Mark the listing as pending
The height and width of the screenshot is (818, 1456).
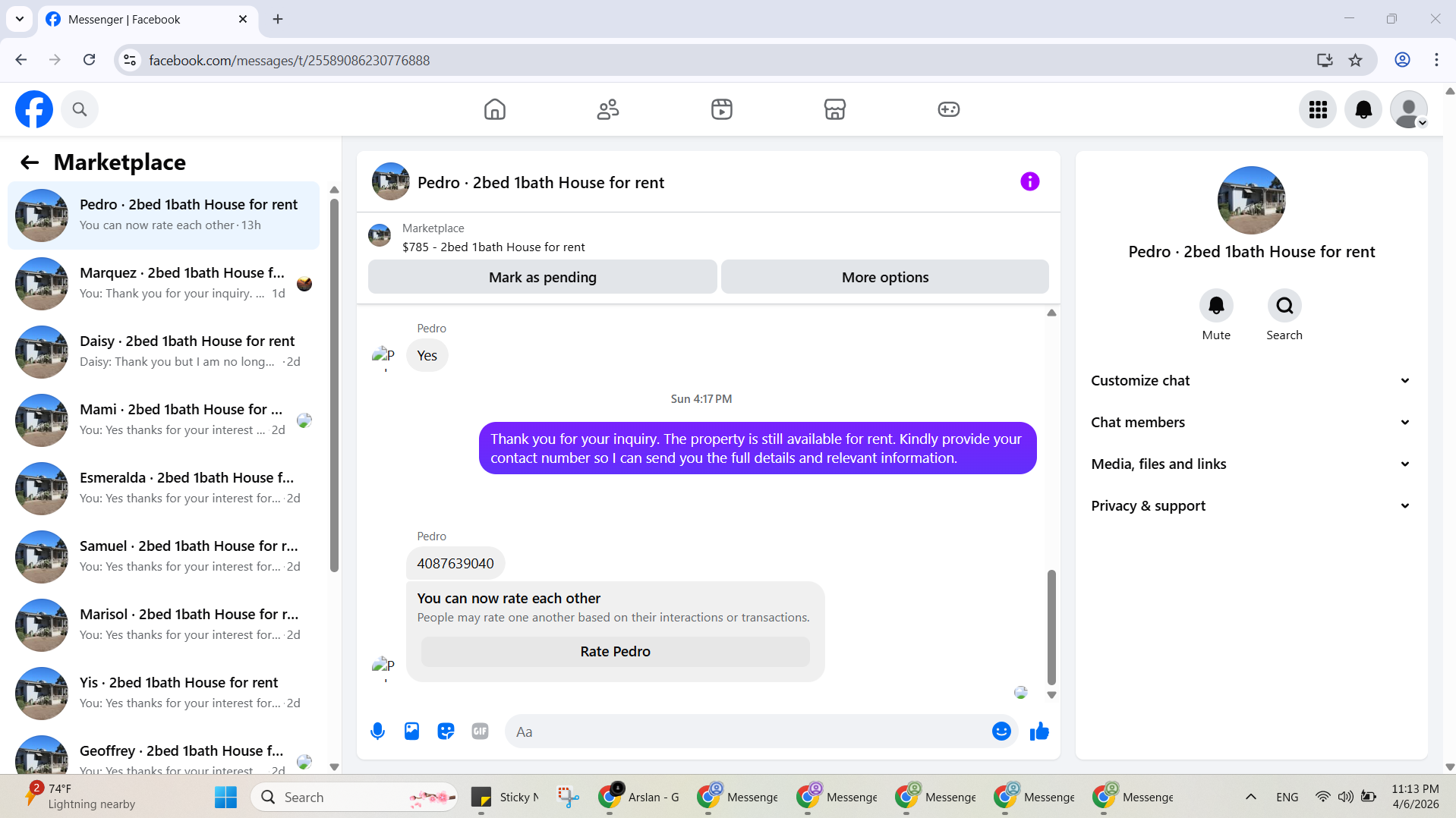pyautogui.click(x=542, y=277)
